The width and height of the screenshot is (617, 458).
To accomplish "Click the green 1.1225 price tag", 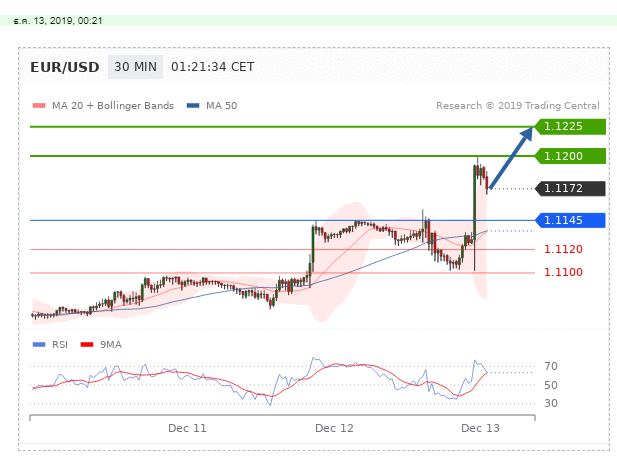I will point(570,126).
